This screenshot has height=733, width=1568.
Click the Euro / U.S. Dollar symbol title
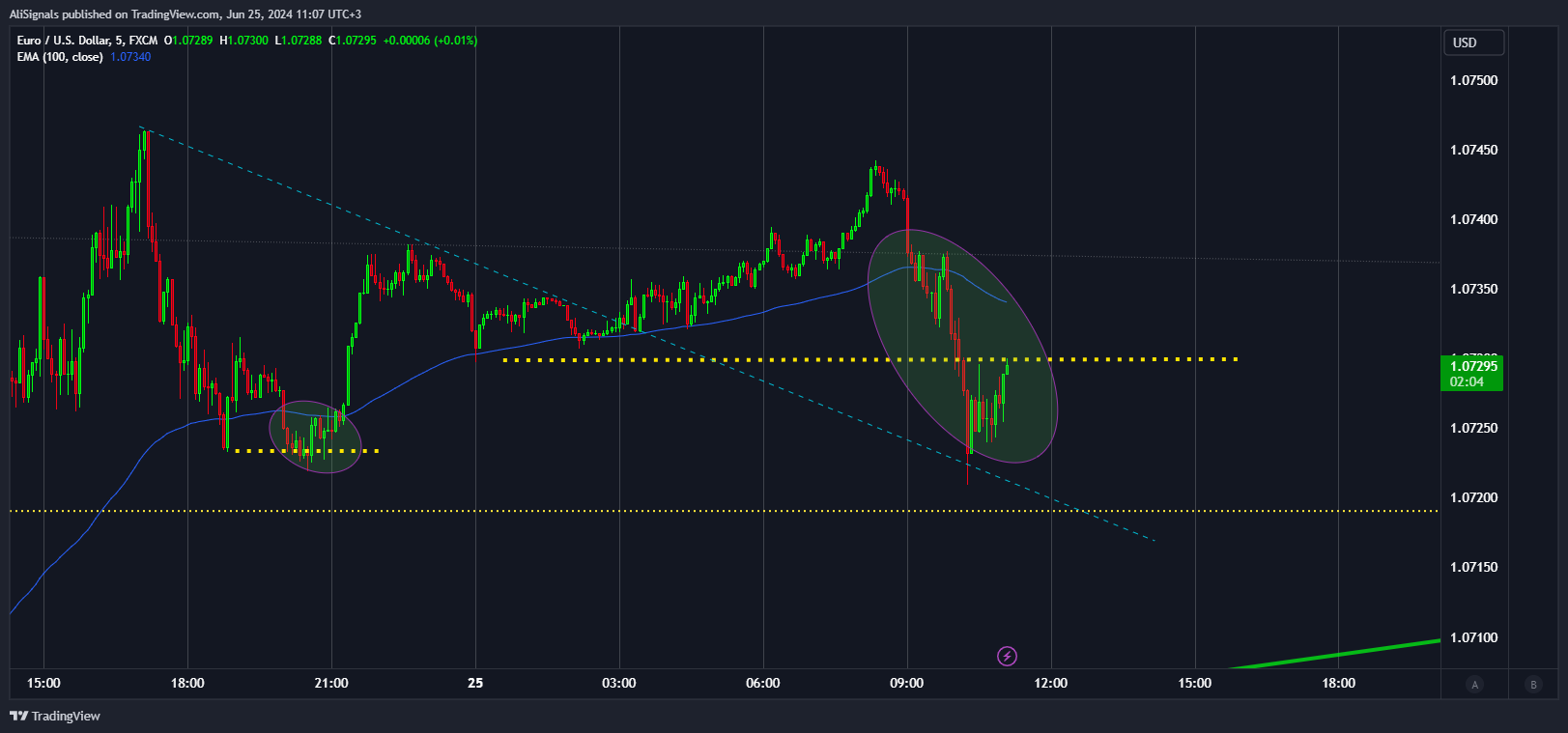click(x=87, y=41)
